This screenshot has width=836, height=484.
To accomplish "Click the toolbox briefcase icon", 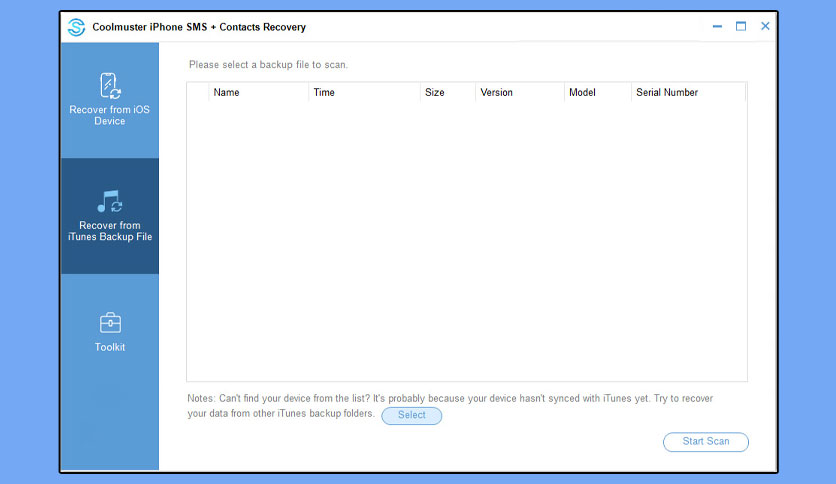I will [110, 322].
